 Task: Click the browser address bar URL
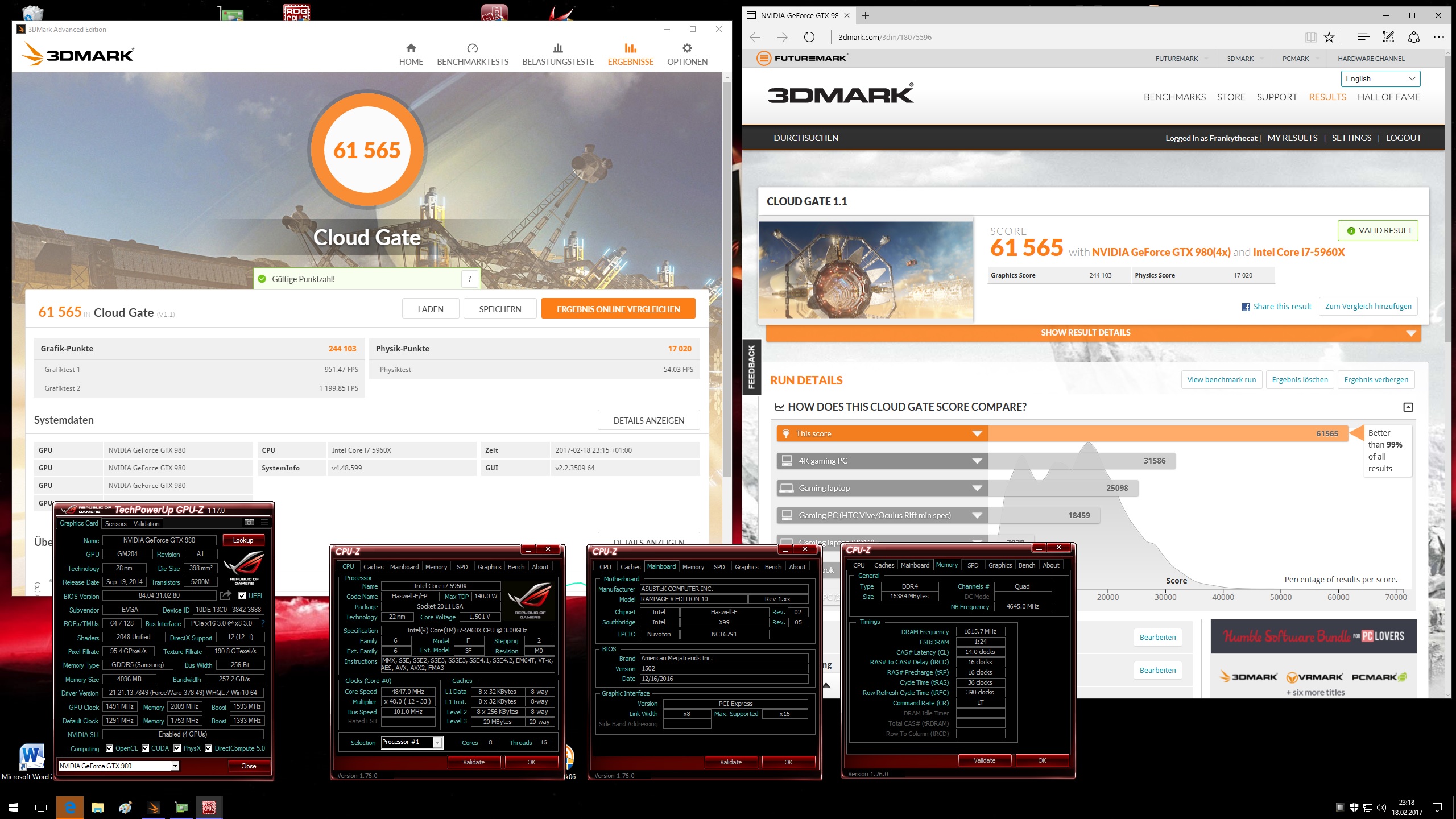tap(885, 38)
